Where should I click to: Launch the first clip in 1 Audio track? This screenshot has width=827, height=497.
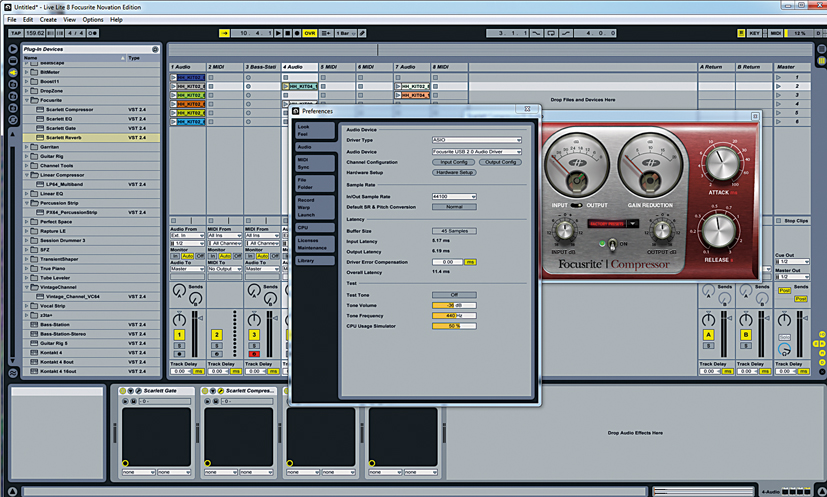point(174,77)
